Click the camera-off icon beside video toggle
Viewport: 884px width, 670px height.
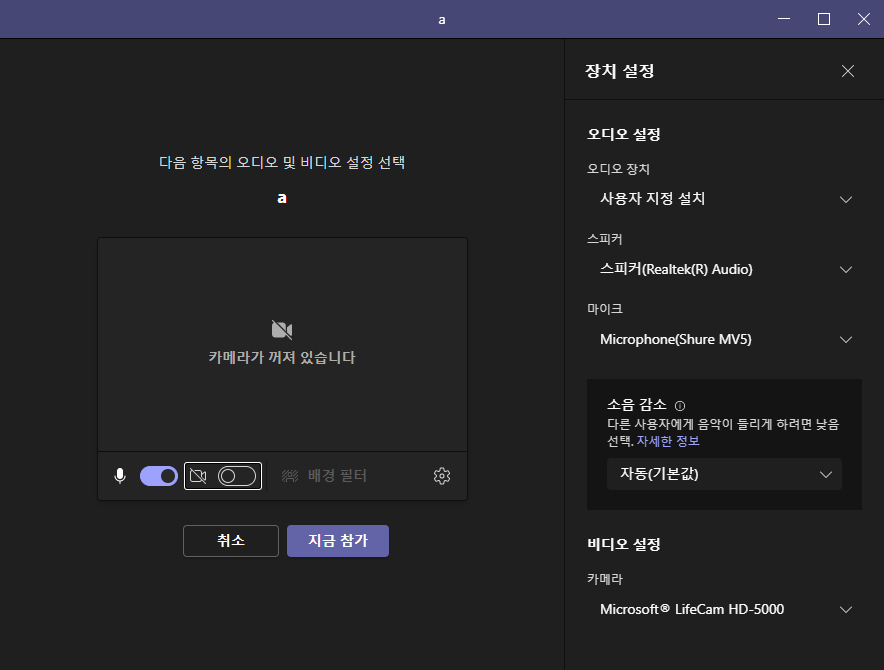pos(198,476)
